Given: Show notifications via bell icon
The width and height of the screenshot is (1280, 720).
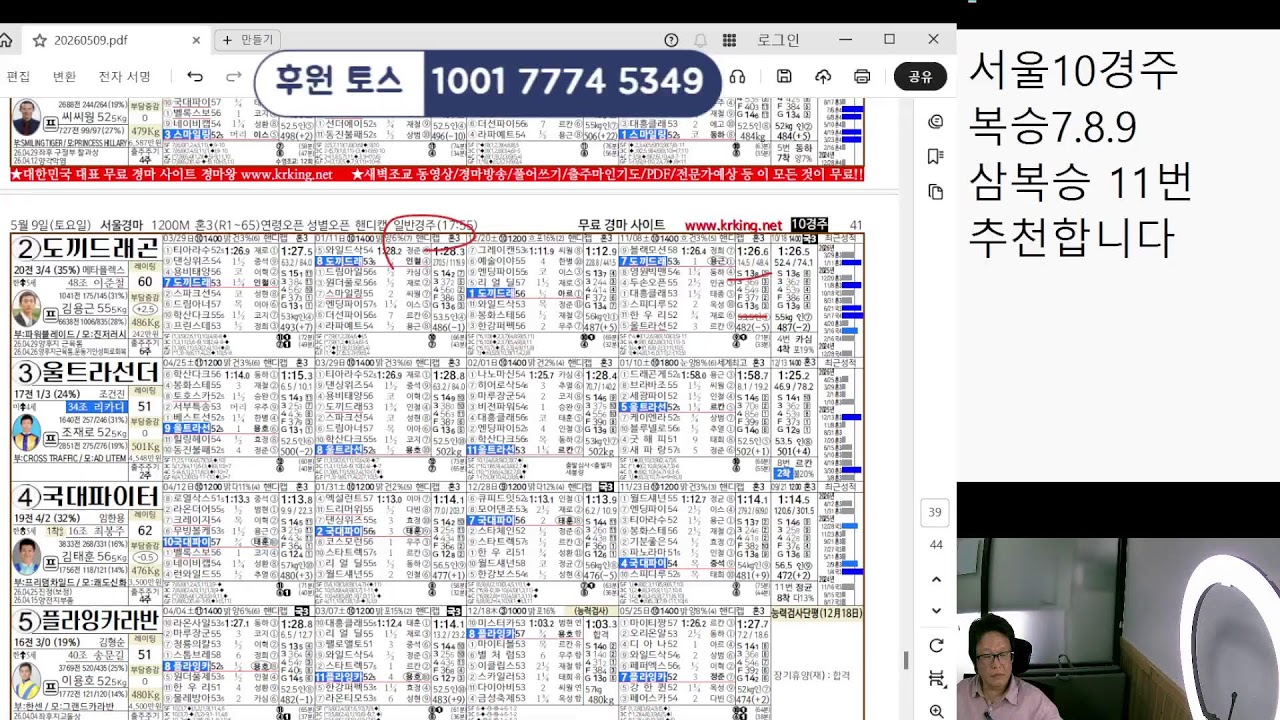Looking at the screenshot, I should pos(700,40).
